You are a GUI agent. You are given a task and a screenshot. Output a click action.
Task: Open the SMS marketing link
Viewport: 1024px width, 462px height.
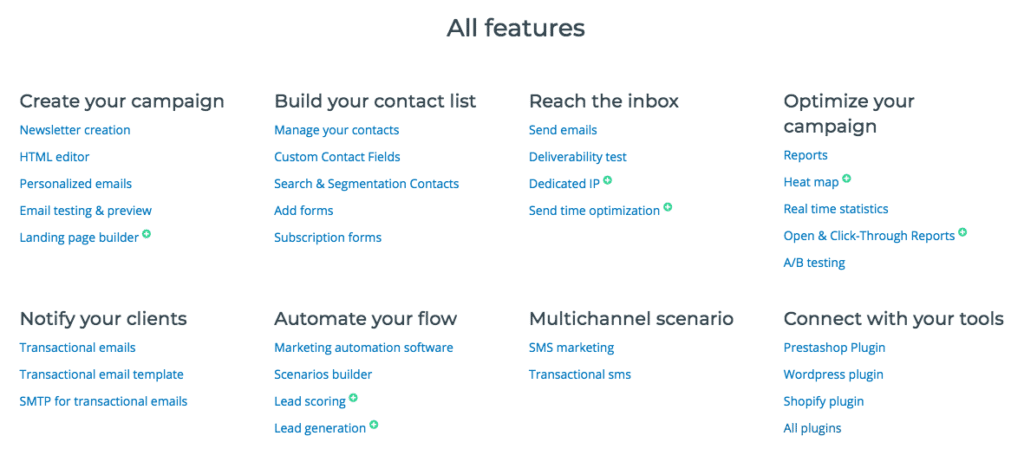[x=571, y=348]
